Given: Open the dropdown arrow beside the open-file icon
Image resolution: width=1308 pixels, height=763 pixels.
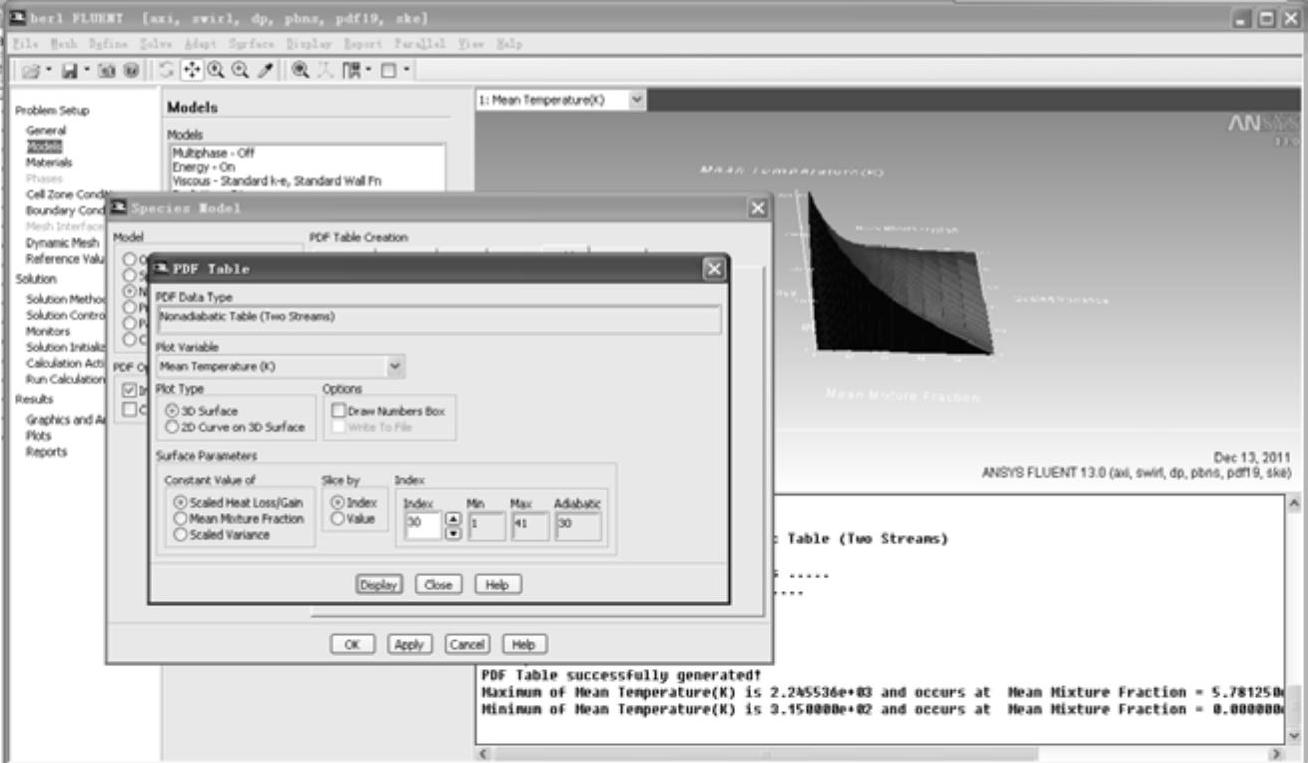Looking at the screenshot, I should (x=49, y=70).
